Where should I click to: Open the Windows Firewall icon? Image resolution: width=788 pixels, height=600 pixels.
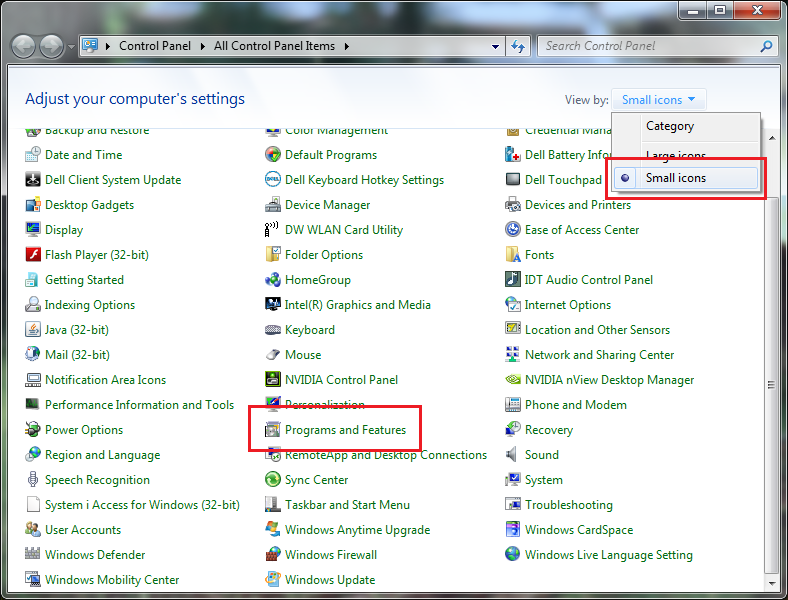273,554
